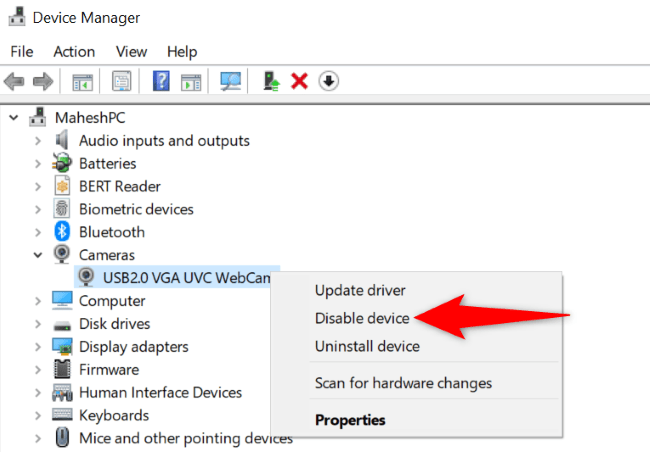Select the Keyboards tree item

click(114, 416)
